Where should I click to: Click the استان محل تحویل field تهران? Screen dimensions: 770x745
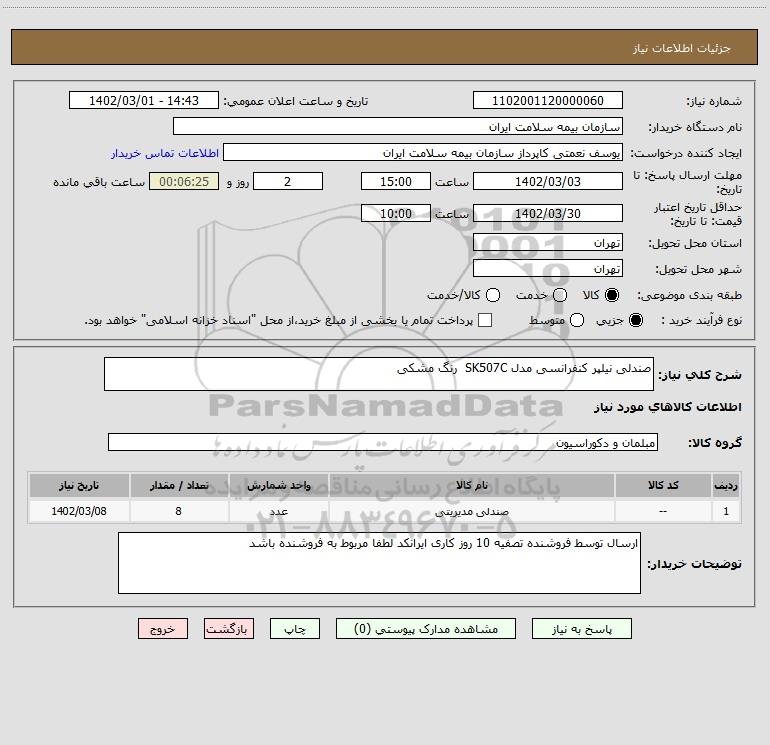tap(548, 242)
